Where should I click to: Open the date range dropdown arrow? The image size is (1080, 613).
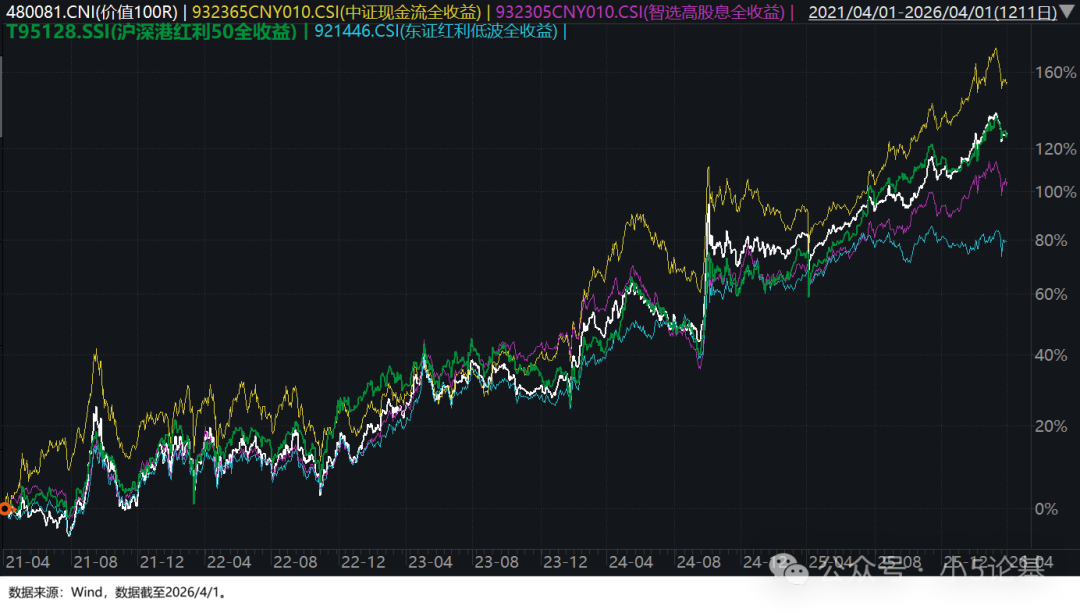click(1066, 13)
